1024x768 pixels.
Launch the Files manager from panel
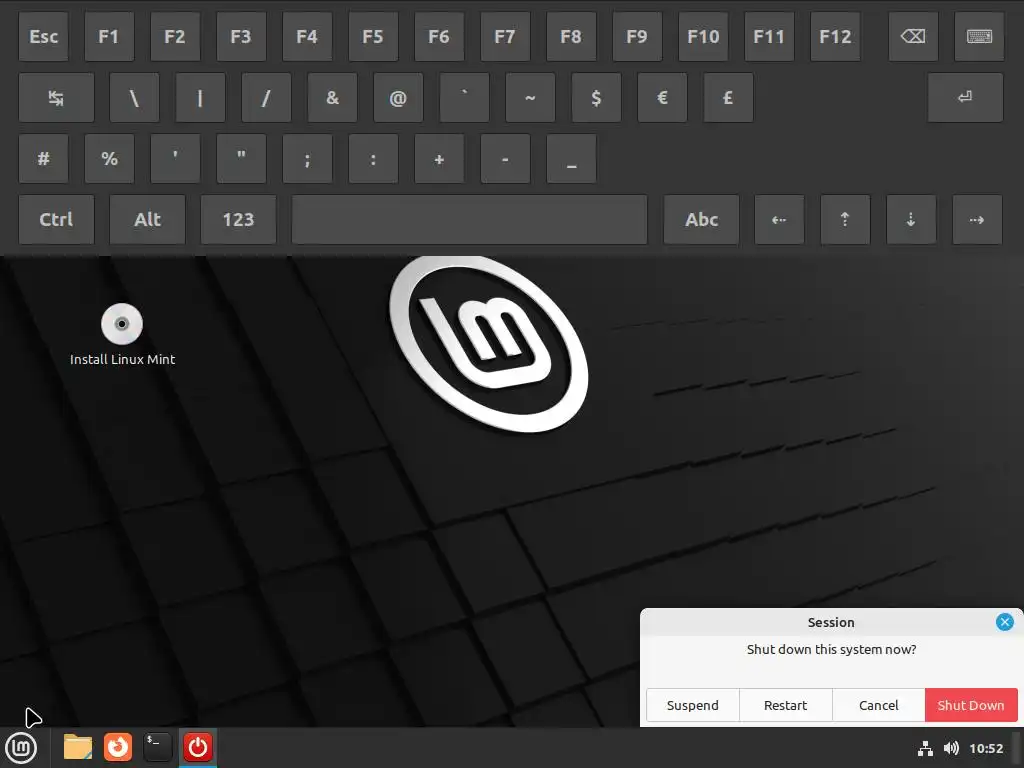(x=78, y=747)
